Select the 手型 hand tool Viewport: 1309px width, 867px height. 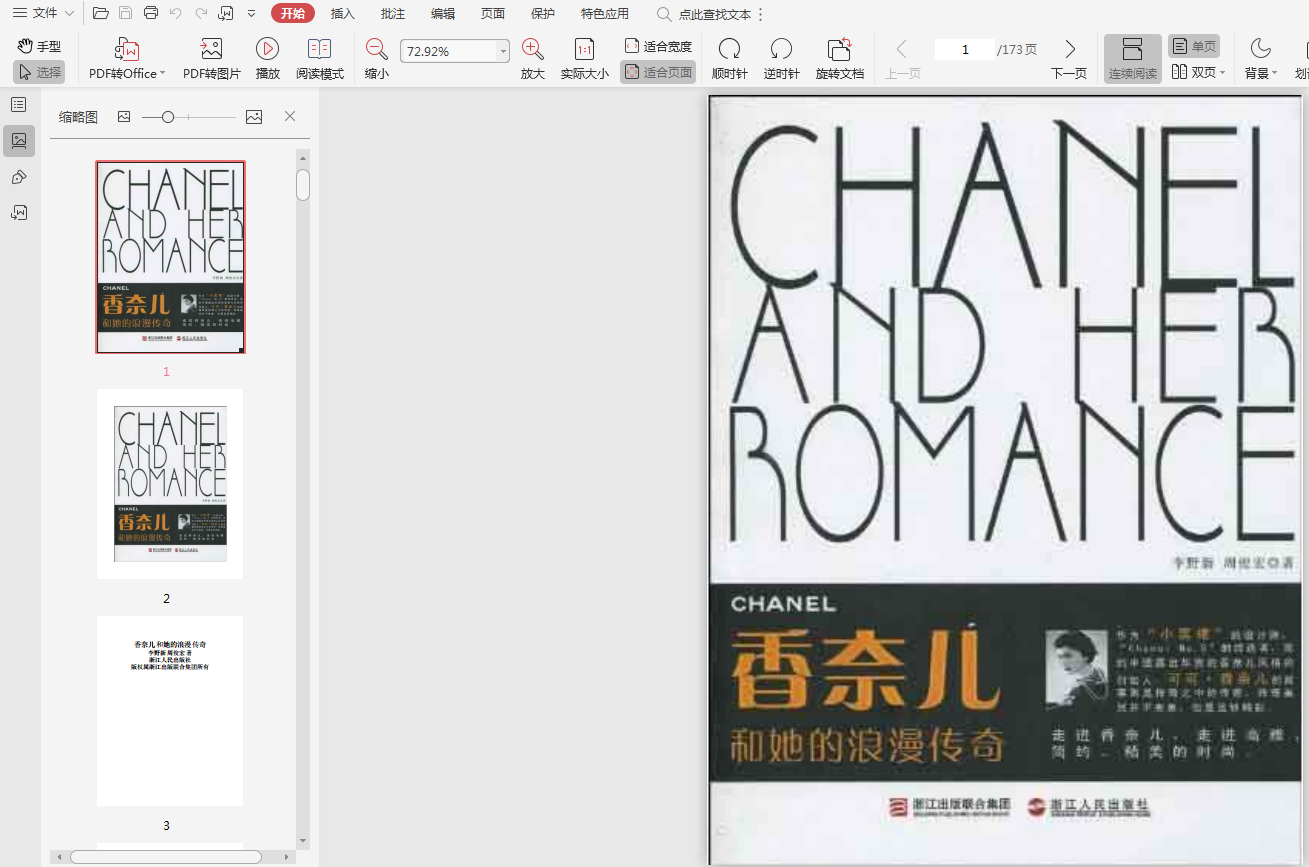pyautogui.click(x=40, y=46)
